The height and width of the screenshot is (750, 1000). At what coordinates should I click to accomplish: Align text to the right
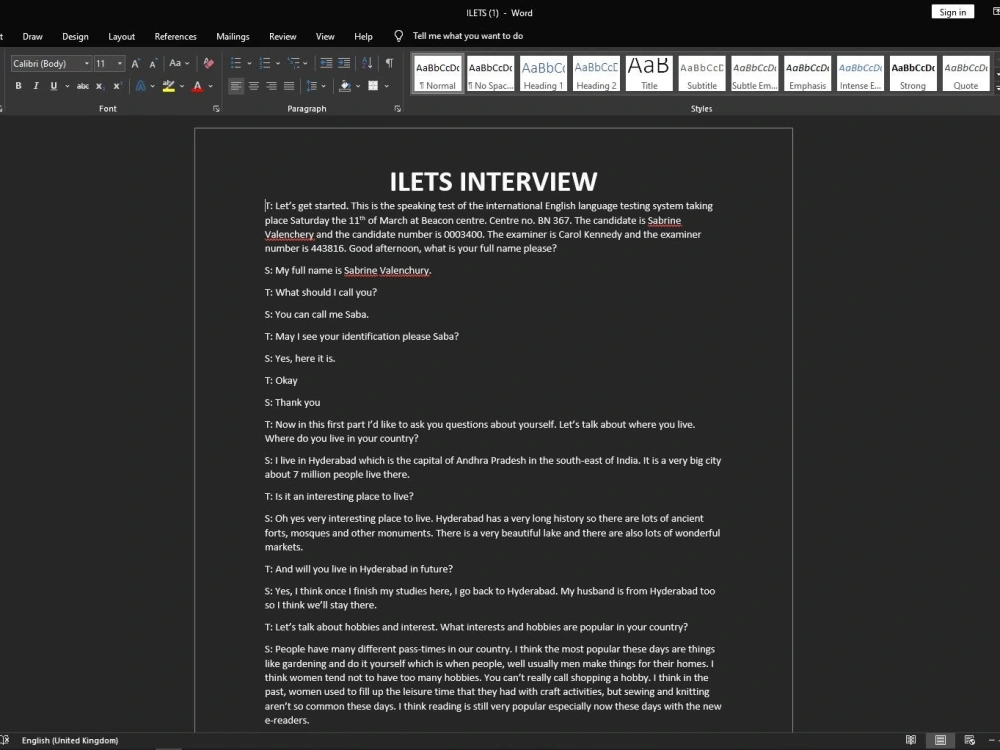tap(272, 86)
